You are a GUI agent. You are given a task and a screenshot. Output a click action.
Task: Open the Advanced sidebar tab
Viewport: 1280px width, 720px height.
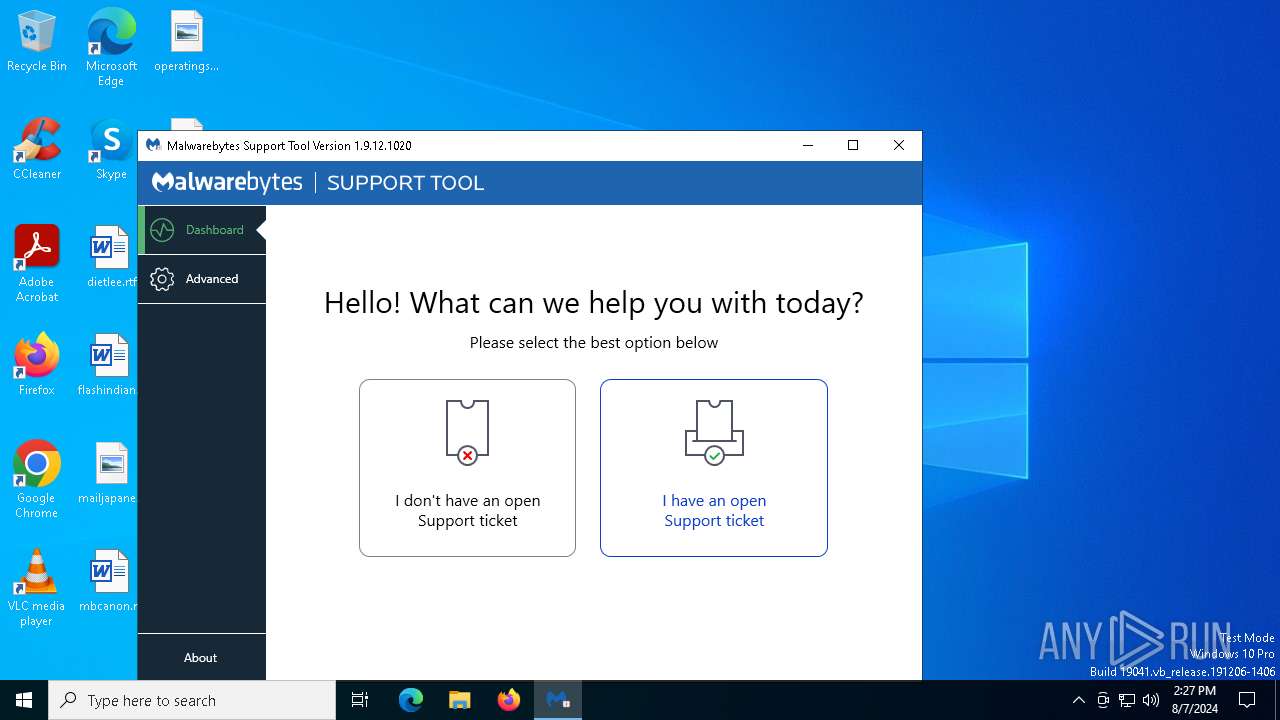point(202,279)
